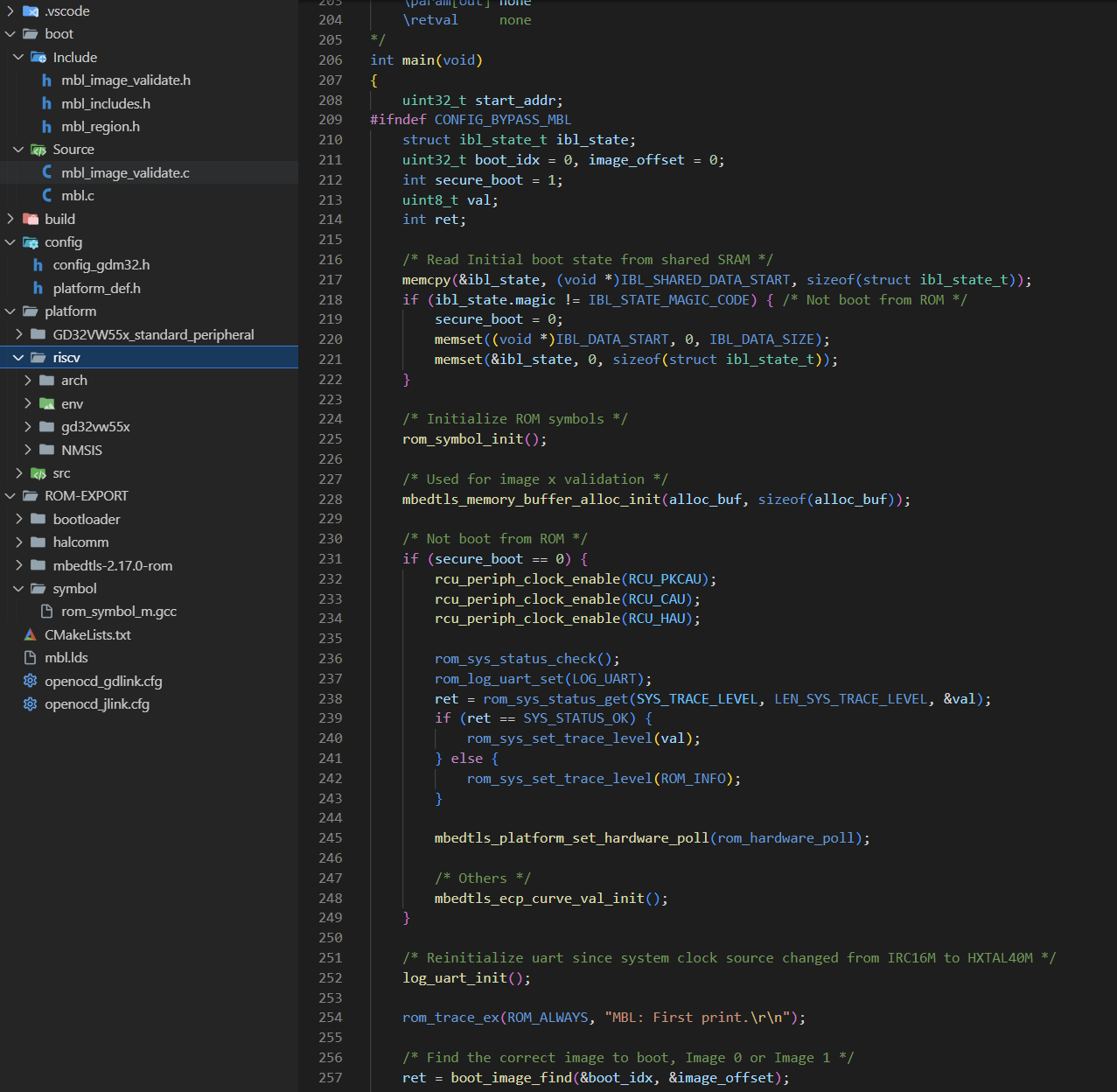This screenshot has height=1092, width=1117.
Task: Open CMakeLists.txt file name
Action: click(87, 635)
